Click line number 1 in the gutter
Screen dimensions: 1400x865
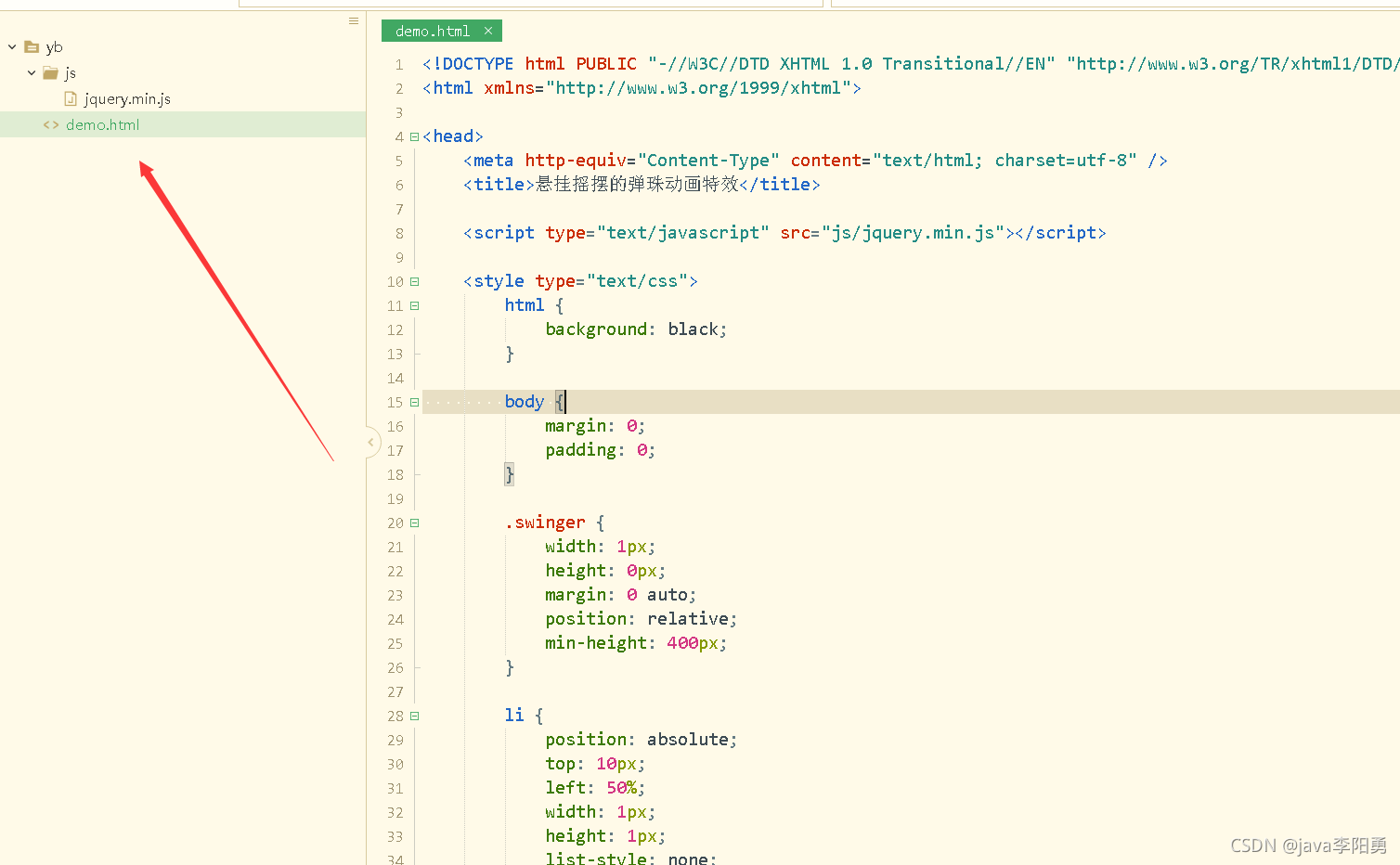click(x=399, y=64)
